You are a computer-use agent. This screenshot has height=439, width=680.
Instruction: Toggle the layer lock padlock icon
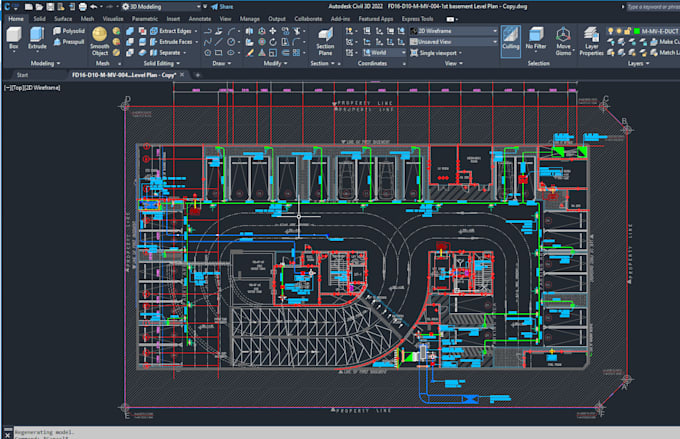(x=627, y=31)
